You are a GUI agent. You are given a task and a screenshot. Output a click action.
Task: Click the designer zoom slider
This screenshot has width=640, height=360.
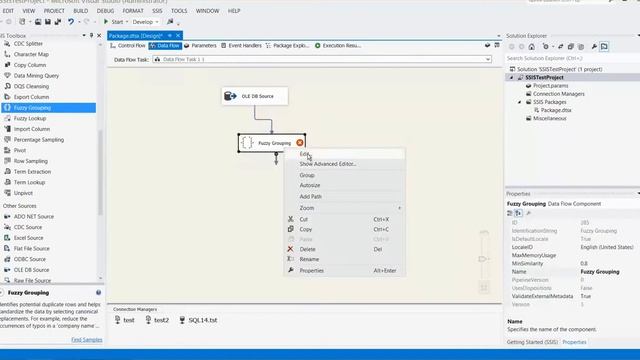pos(484,258)
